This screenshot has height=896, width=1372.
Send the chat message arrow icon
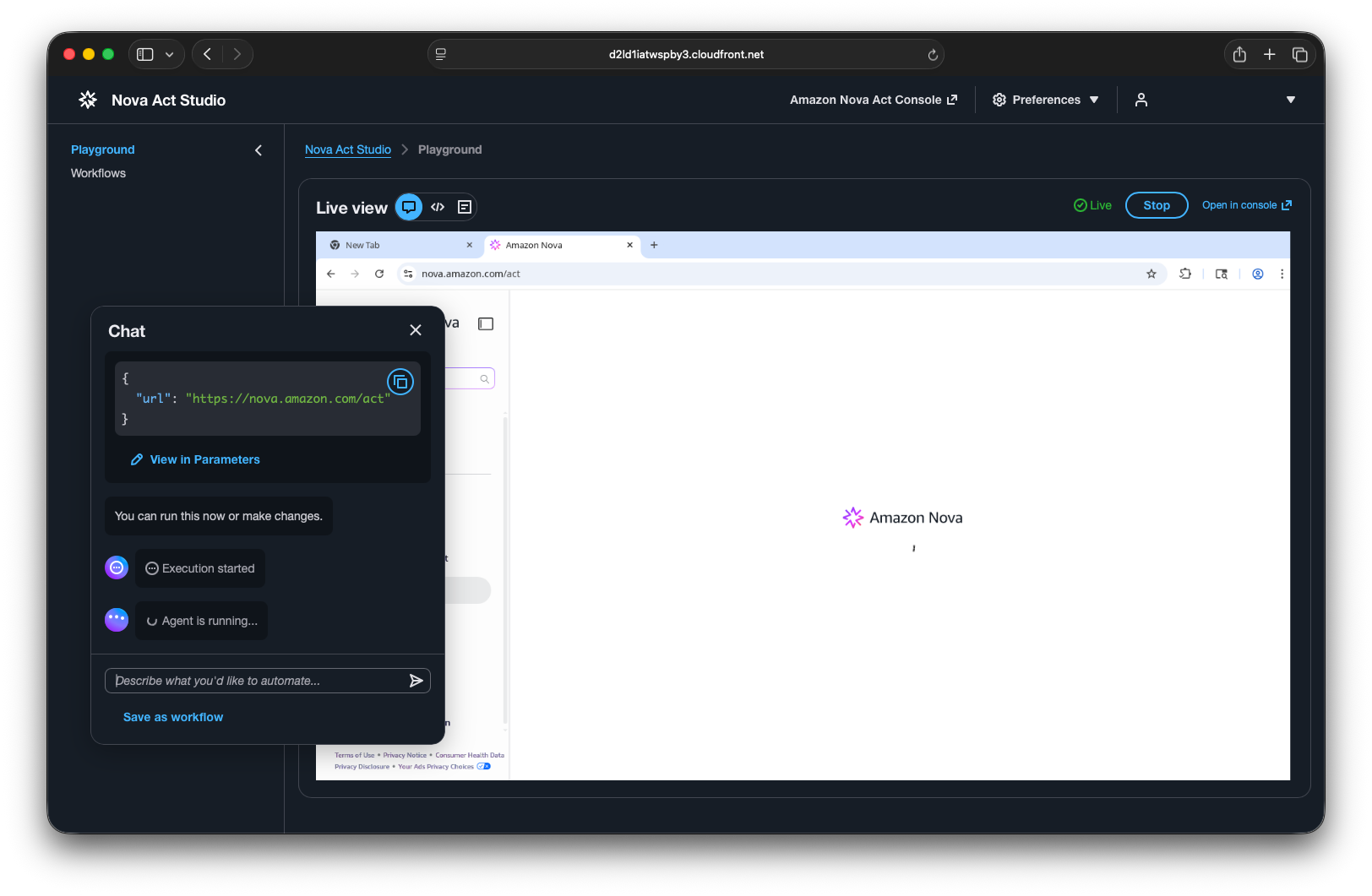pos(416,681)
